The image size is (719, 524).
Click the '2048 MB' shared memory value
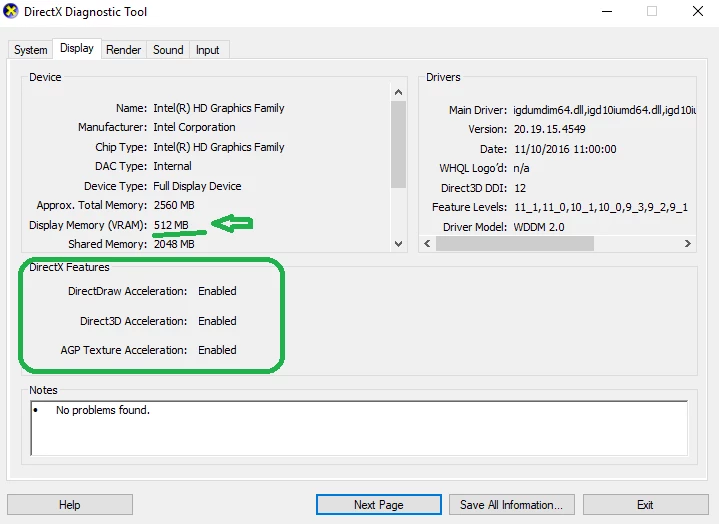[174, 244]
